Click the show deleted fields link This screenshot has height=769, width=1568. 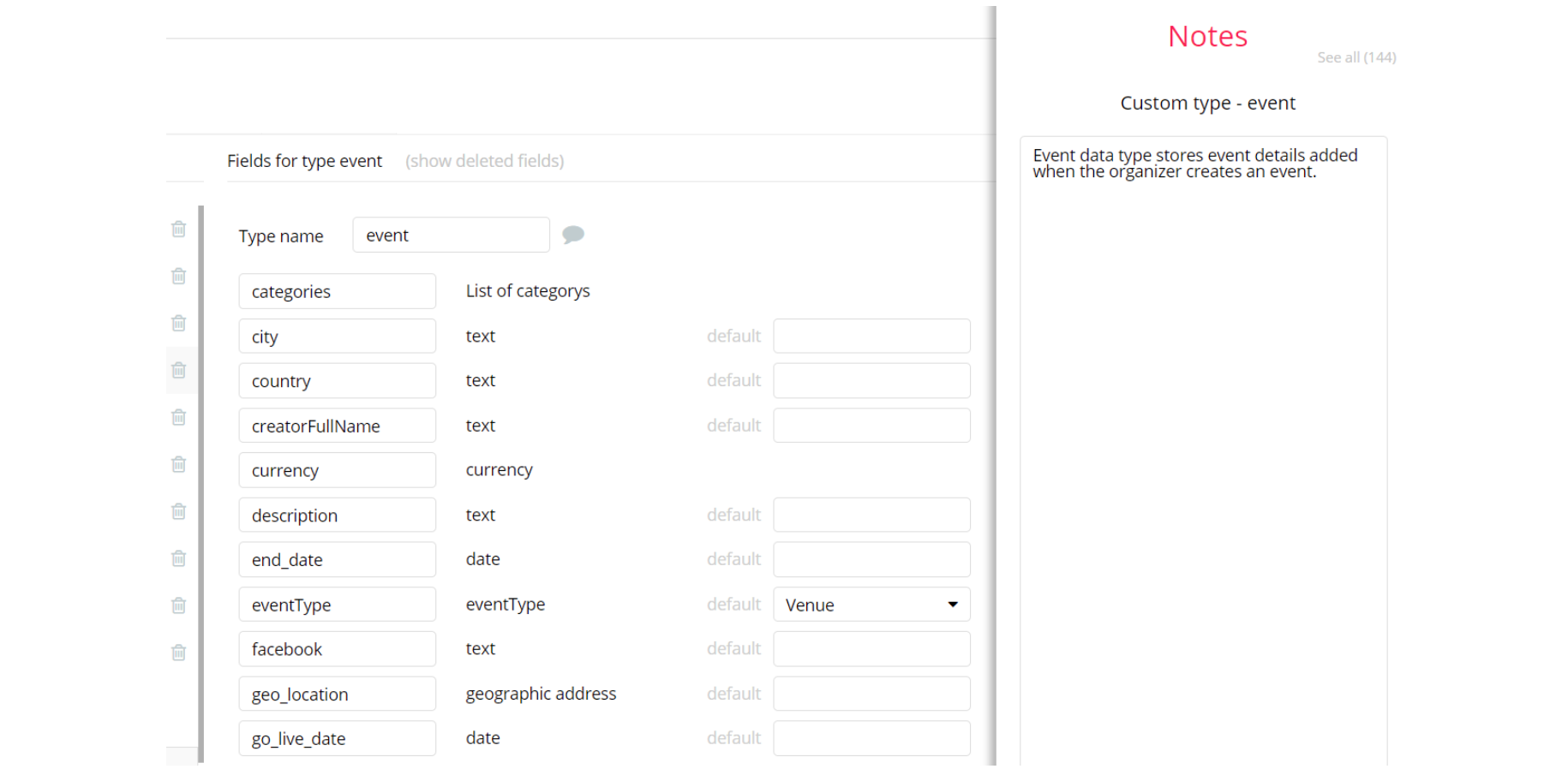[x=484, y=161]
